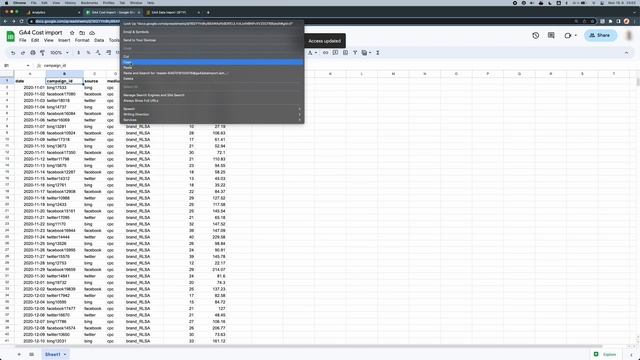This screenshot has height=360, width=640.
Task: Click add sheet plus button
Action: 19,354
